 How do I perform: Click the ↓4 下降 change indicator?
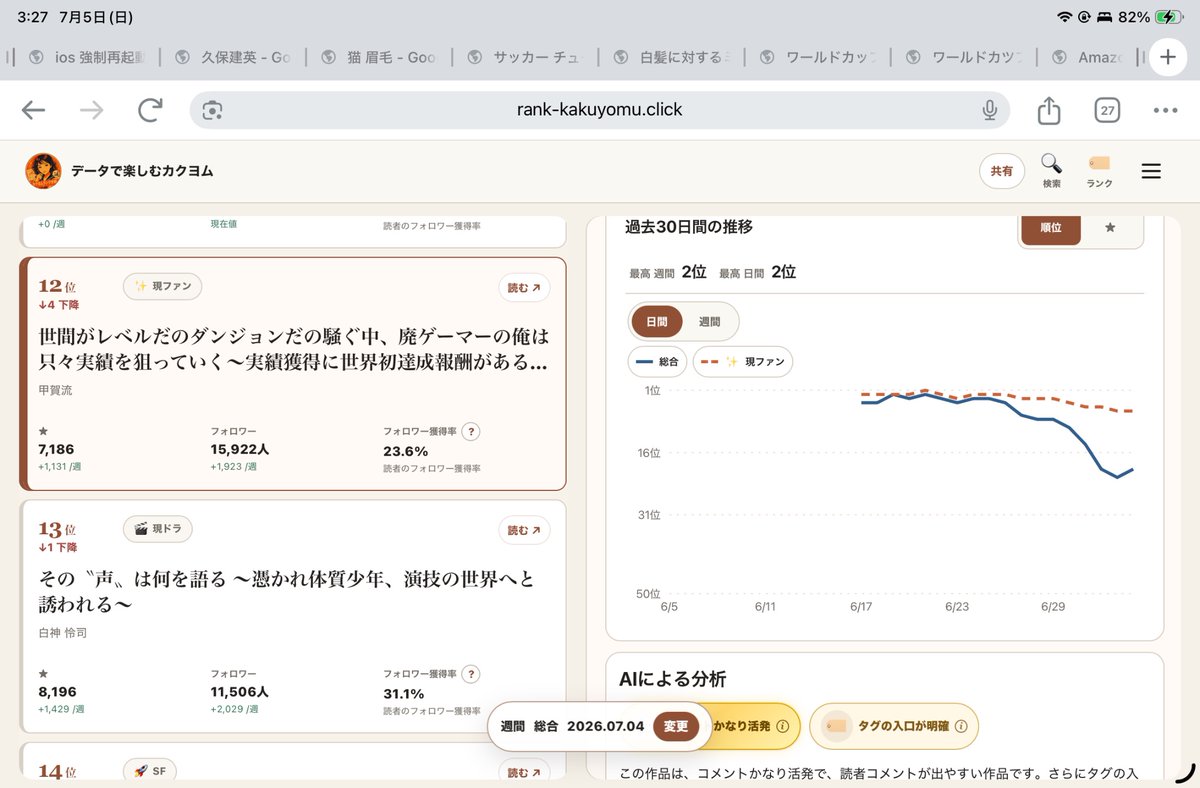58,305
